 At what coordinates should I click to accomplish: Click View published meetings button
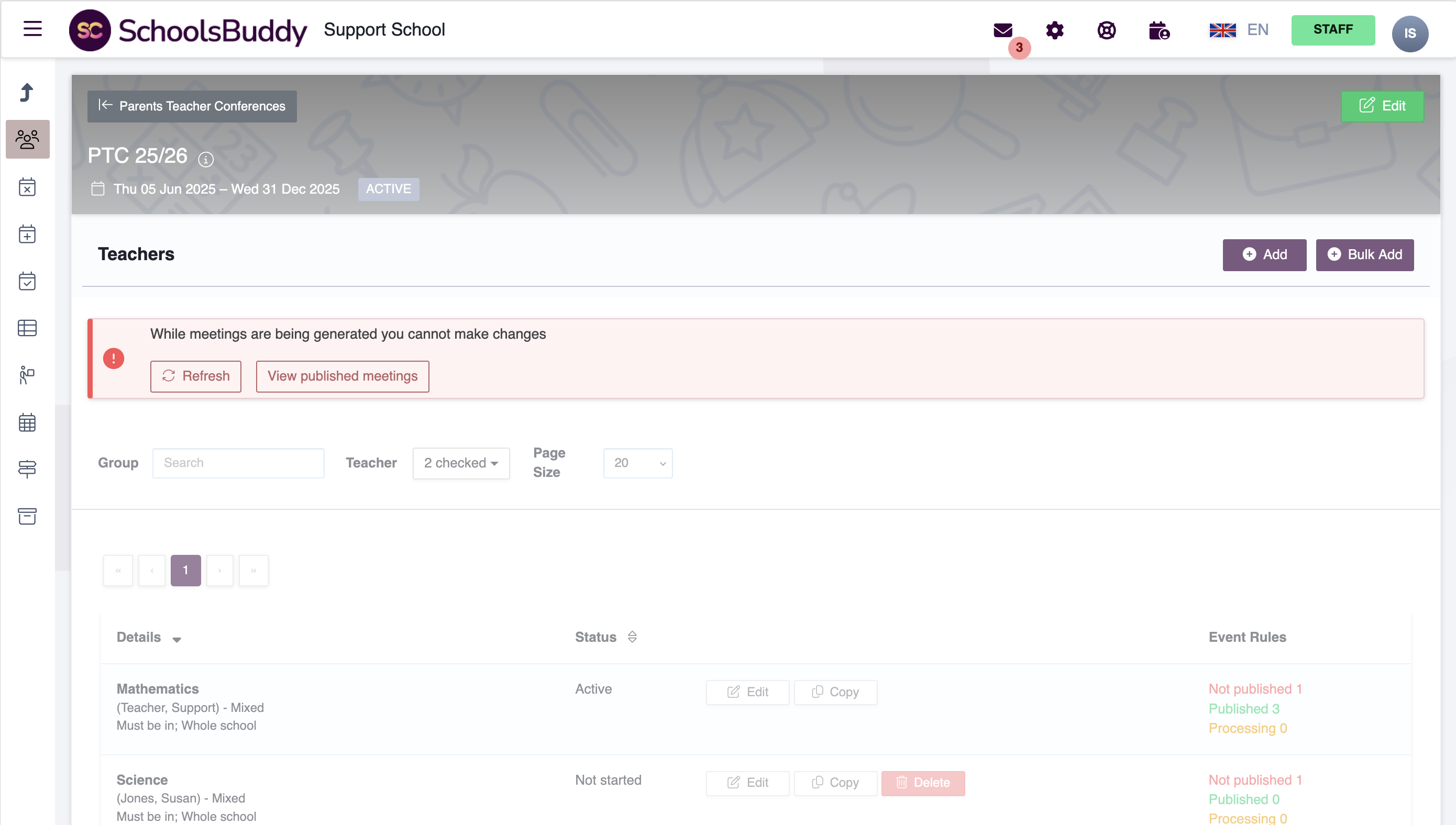point(343,376)
